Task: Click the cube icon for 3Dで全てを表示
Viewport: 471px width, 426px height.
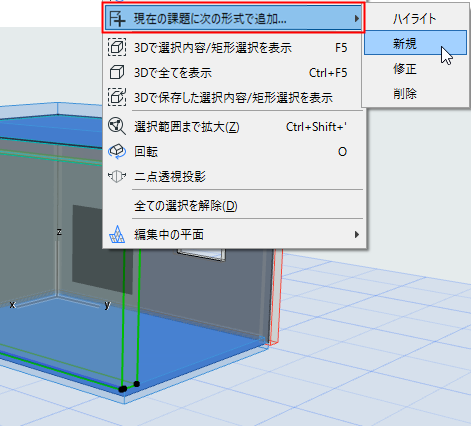Action: coord(117,72)
